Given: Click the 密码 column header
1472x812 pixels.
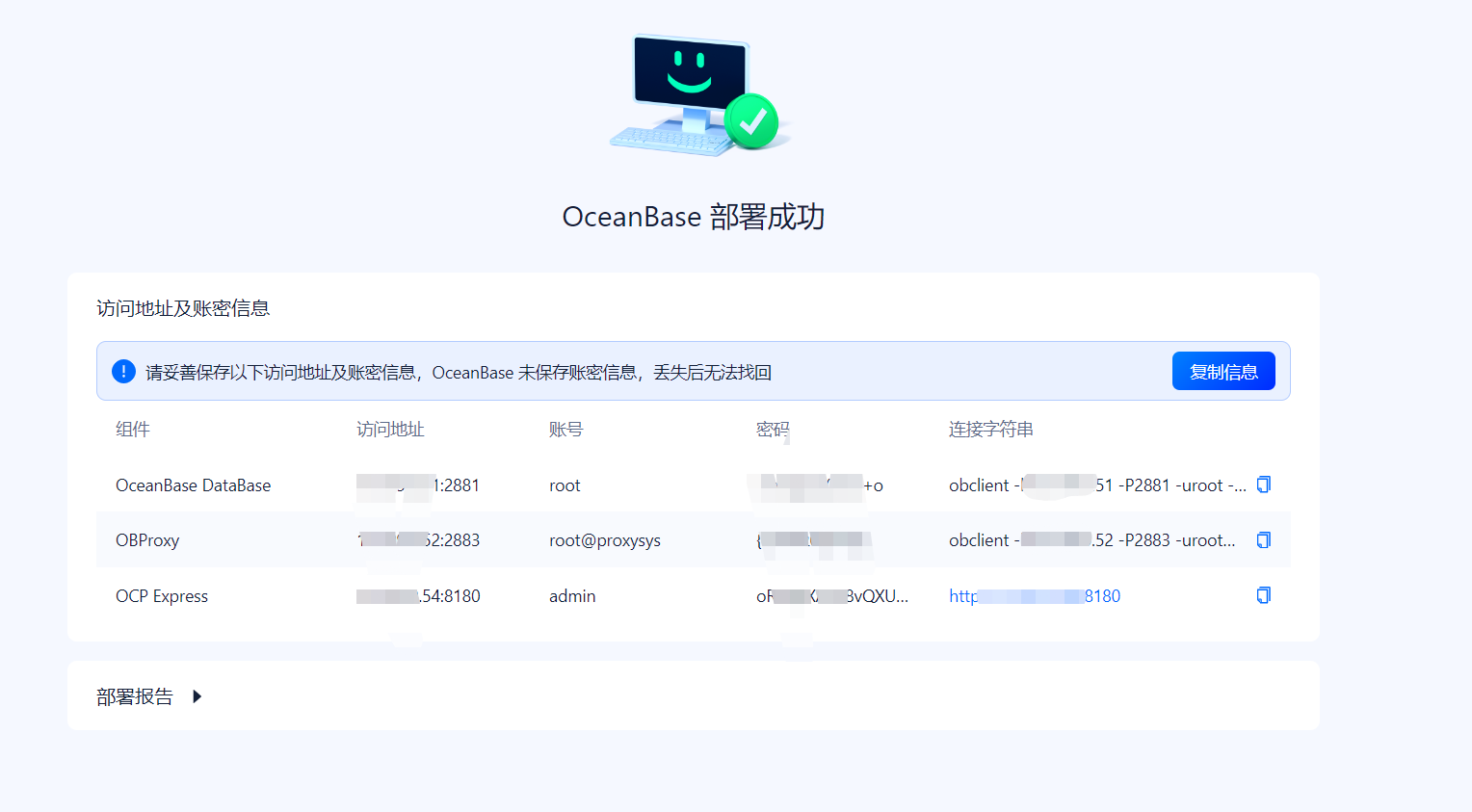Looking at the screenshot, I should coord(773,430).
